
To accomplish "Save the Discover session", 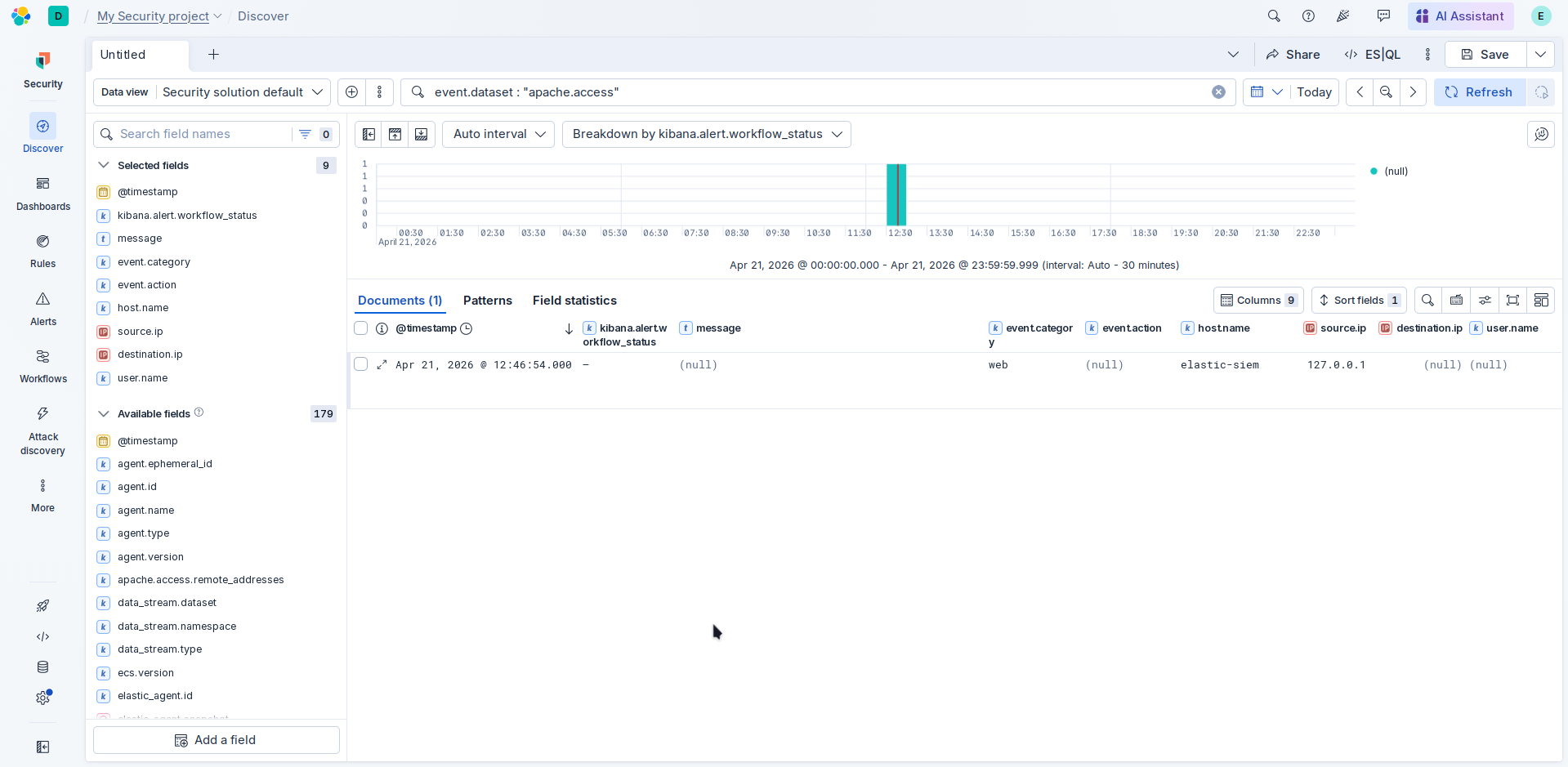I will click(x=1485, y=55).
